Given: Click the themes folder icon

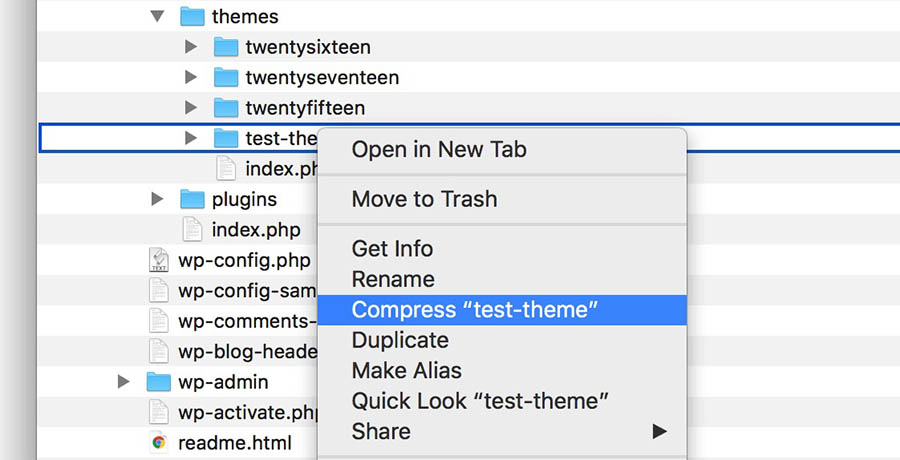Looking at the screenshot, I should [x=192, y=16].
